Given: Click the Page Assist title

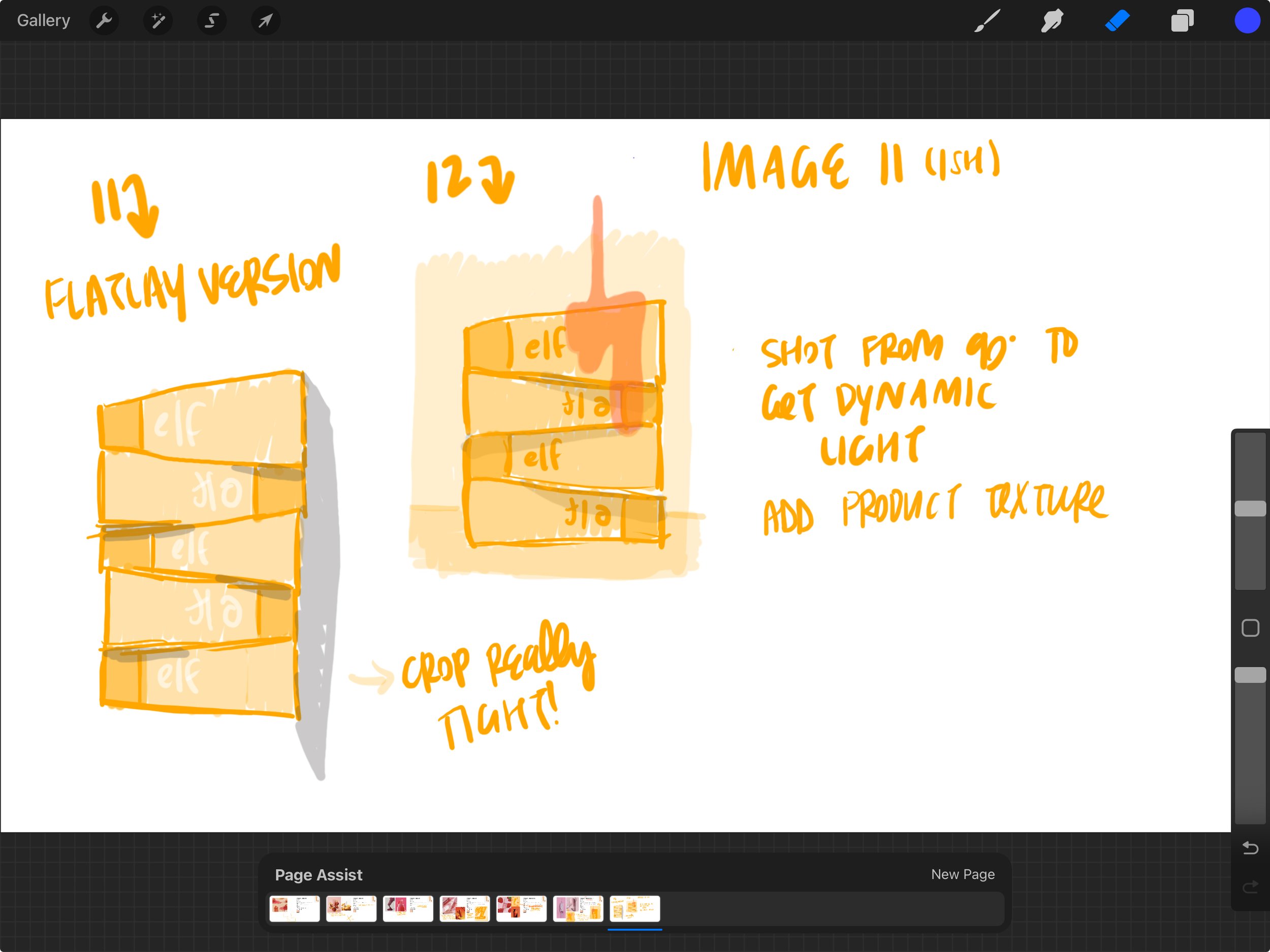Looking at the screenshot, I should pos(319,874).
